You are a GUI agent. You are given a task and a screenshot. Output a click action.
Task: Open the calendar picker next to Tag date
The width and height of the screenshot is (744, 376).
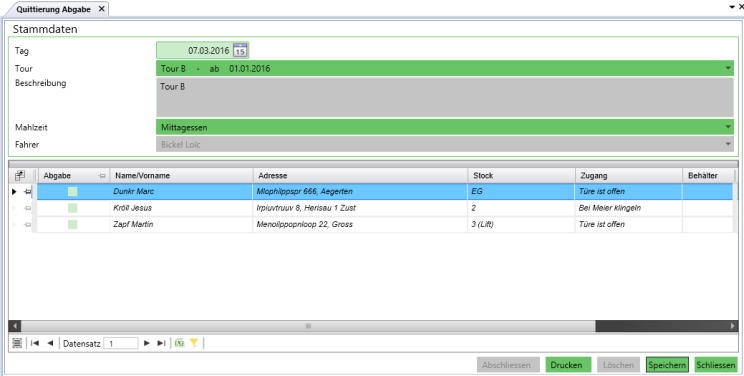click(241, 50)
